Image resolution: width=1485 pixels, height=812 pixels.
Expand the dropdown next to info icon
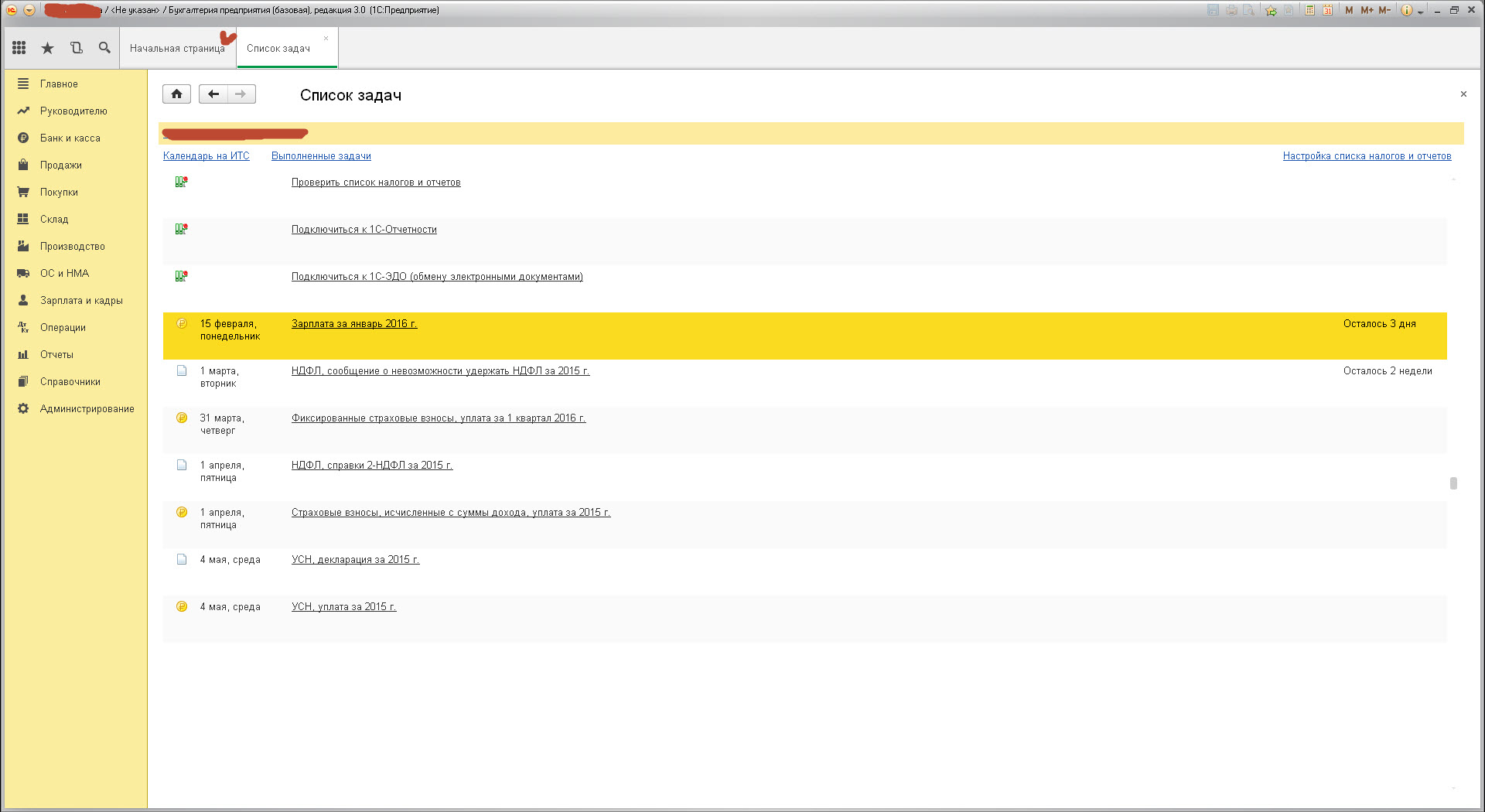pos(1421,12)
